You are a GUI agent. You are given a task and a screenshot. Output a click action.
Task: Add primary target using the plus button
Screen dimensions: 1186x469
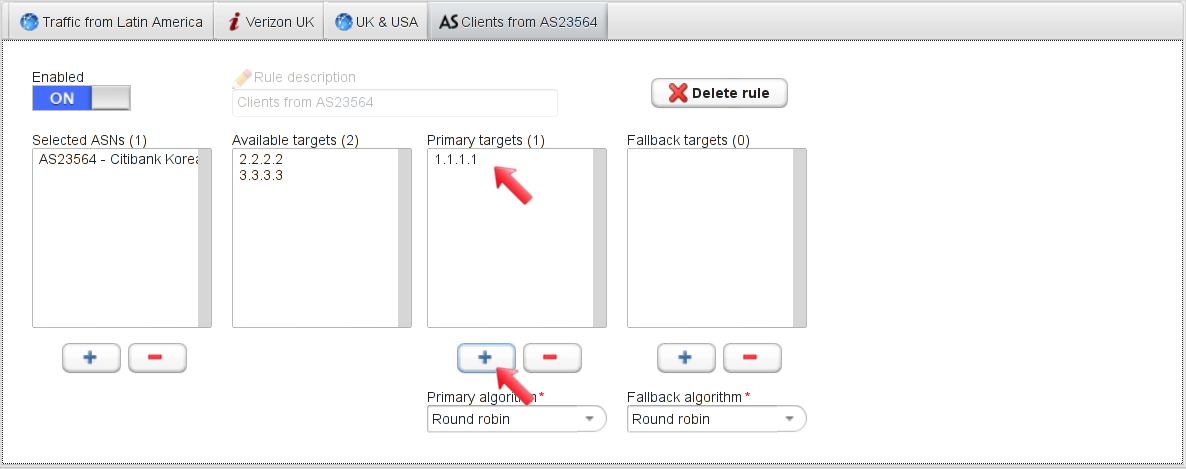pyautogui.click(x=486, y=358)
